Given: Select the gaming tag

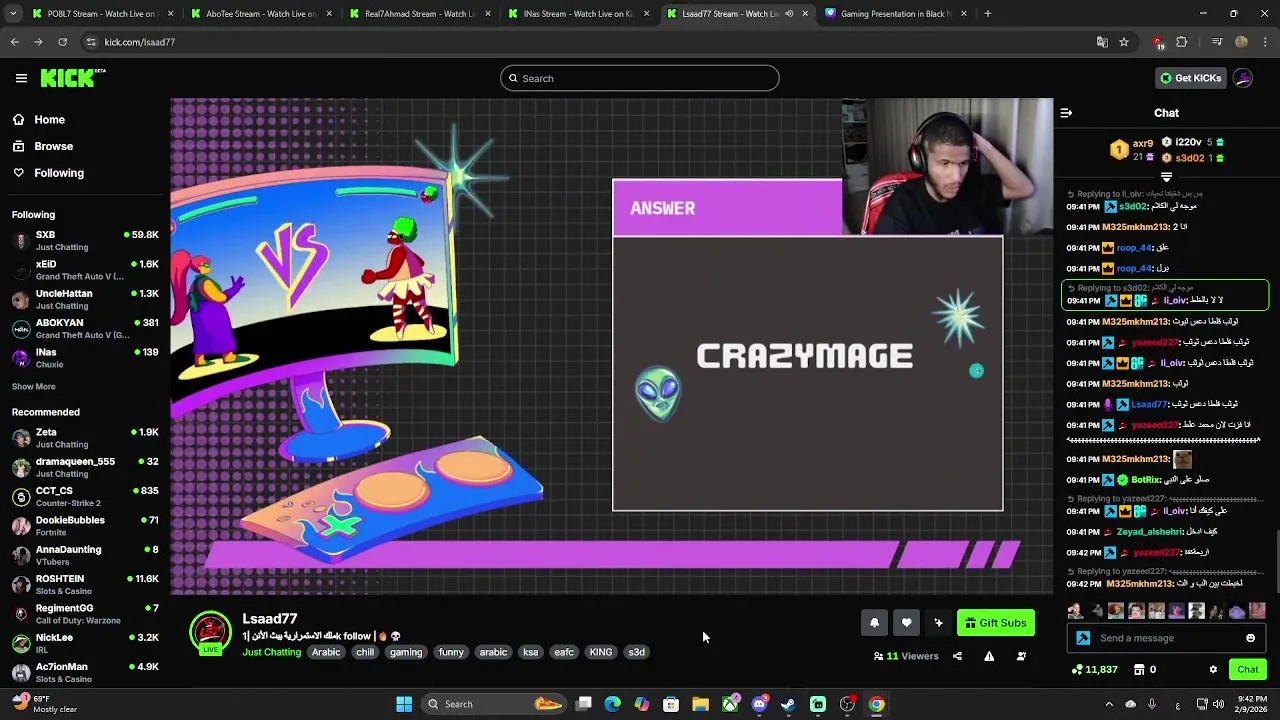Looking at the screenshot, I should coord(406,652).
